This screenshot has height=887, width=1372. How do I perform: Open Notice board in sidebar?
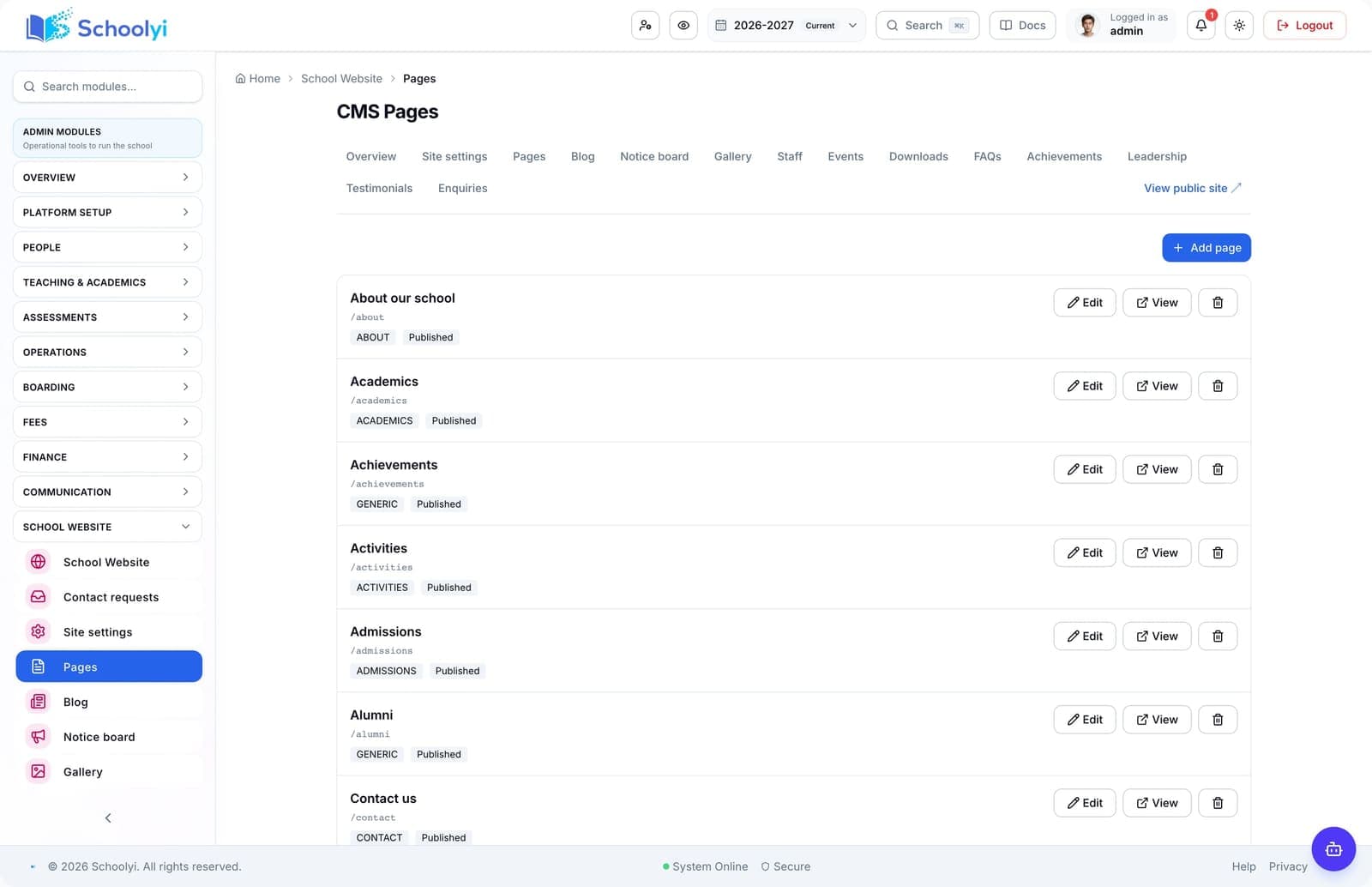coord(109,737)
